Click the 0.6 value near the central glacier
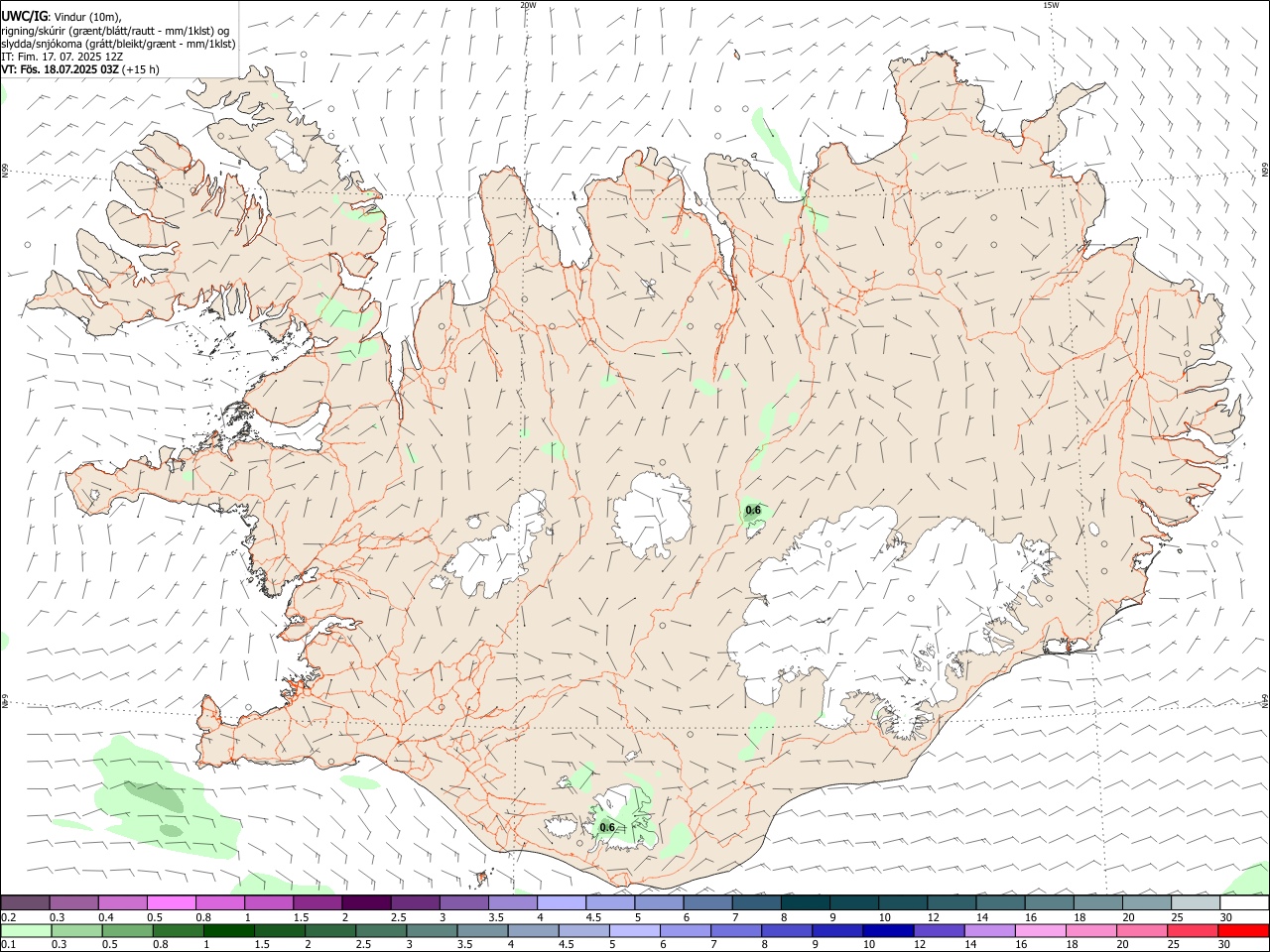The height and width of the screenshot is (952, 1270). [x=753, y=511]
